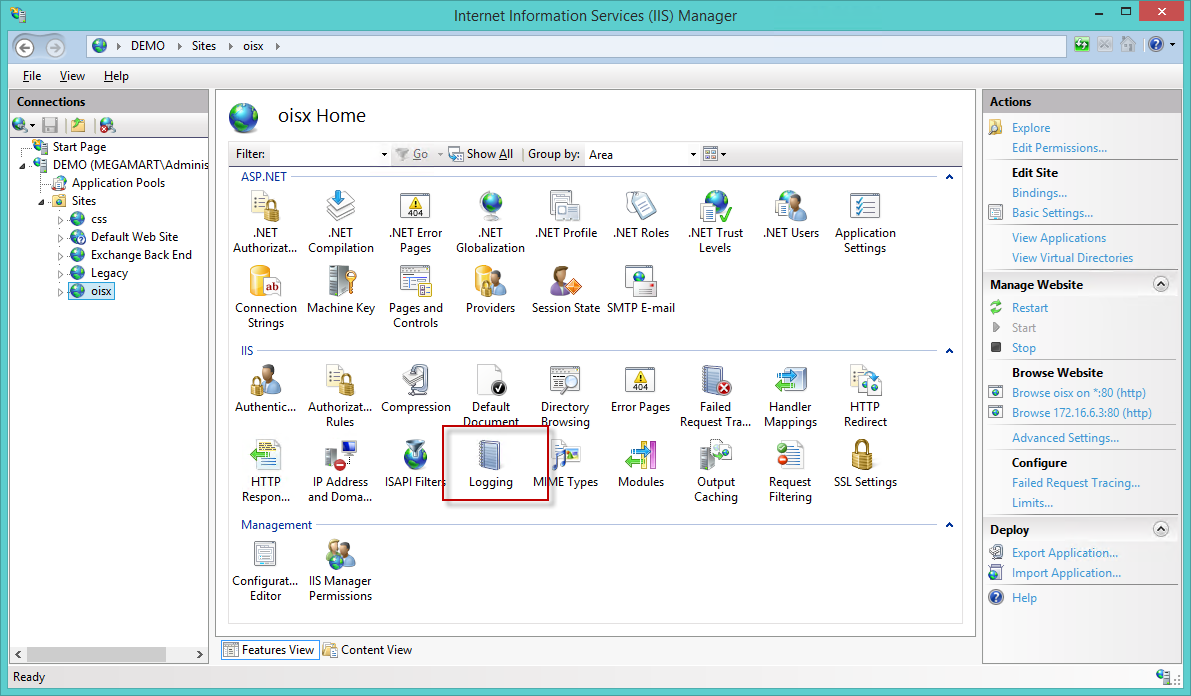The height and width of the screenshot is (696, 1191).
Task: Open the .NET Users feature
Action: tap(791, 215)
